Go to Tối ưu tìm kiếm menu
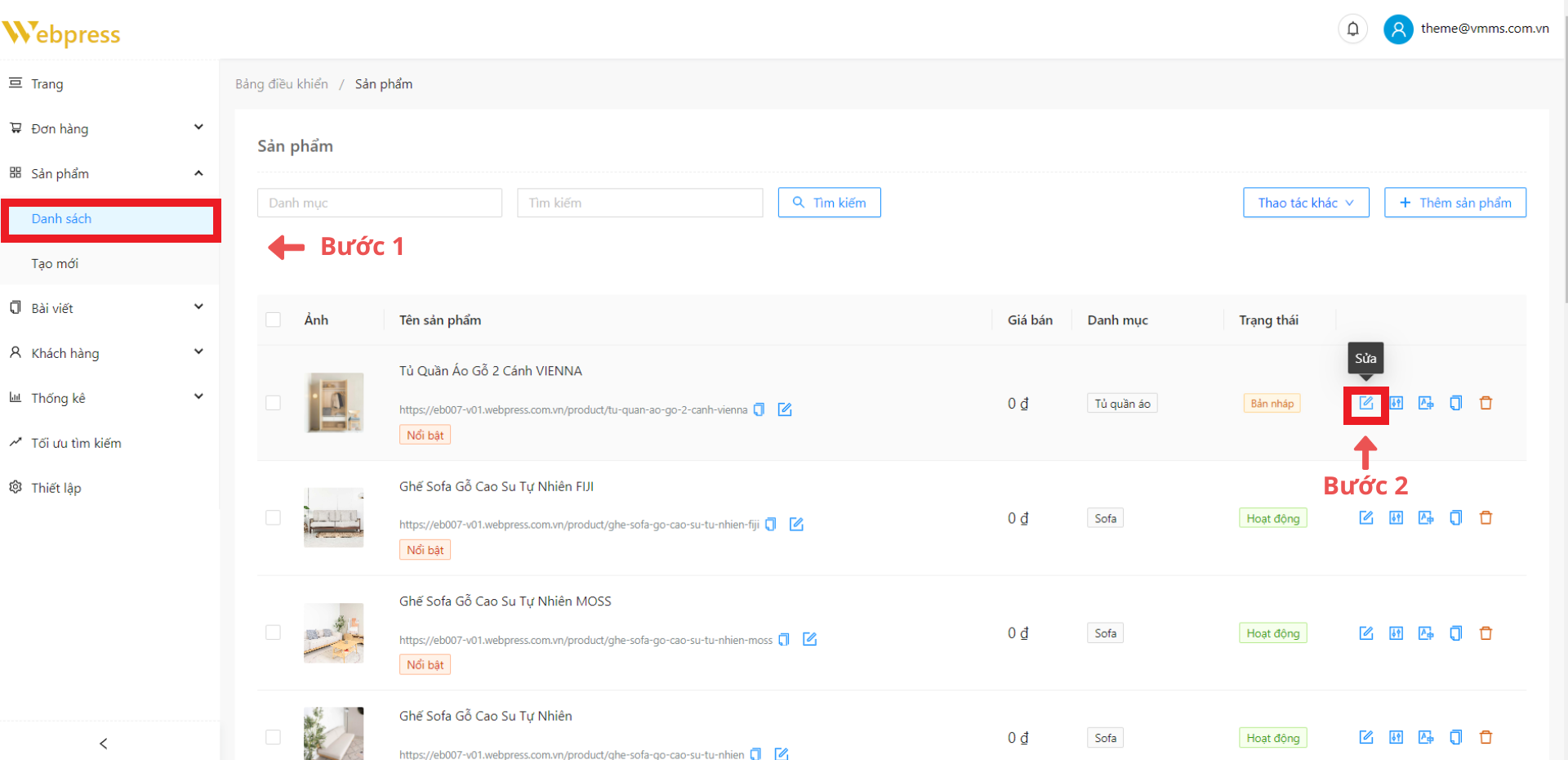This screenshot has height=760, width=1568. coord(76,443)
